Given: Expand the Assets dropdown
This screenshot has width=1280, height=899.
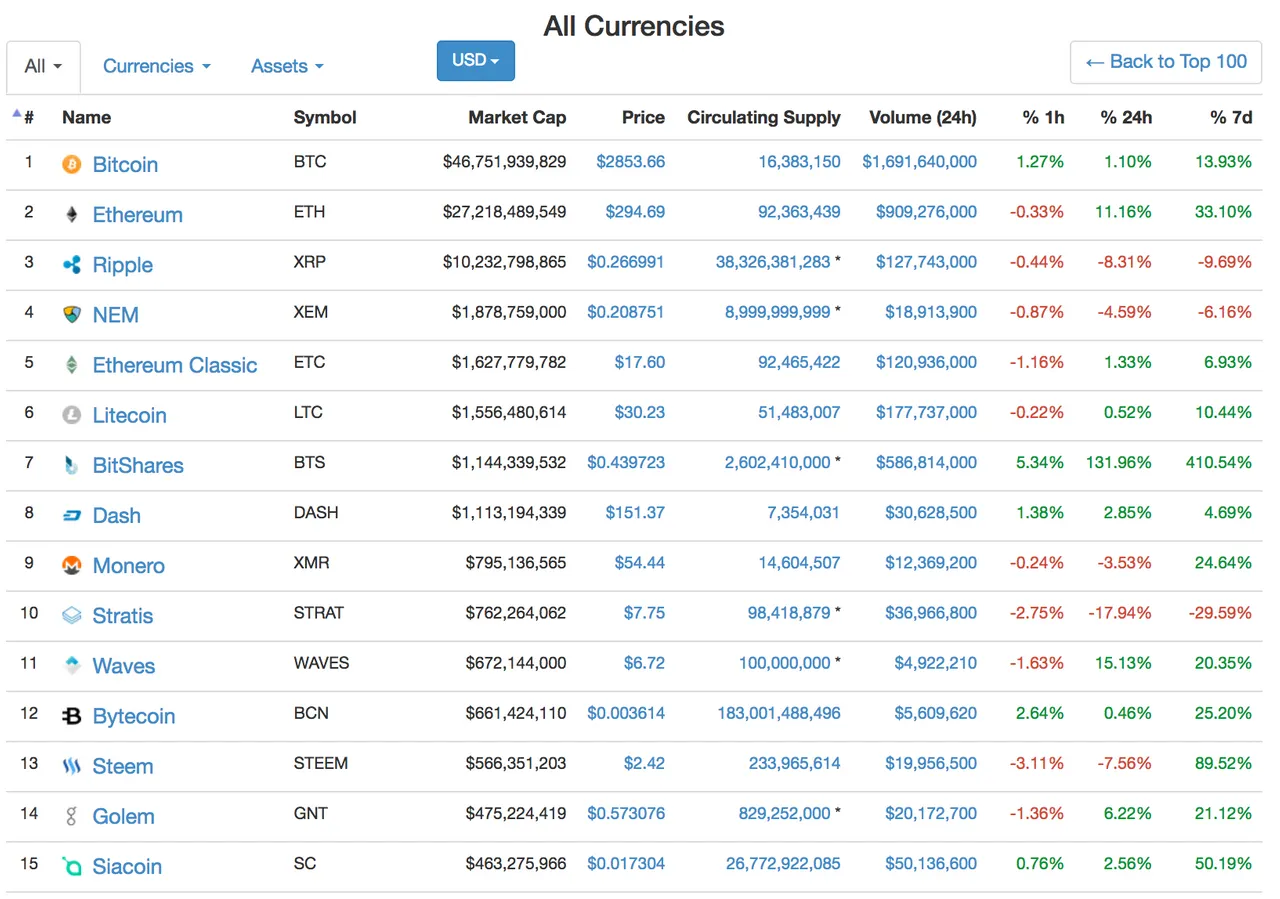Looking at the screenshot, I should coord(287,66).
